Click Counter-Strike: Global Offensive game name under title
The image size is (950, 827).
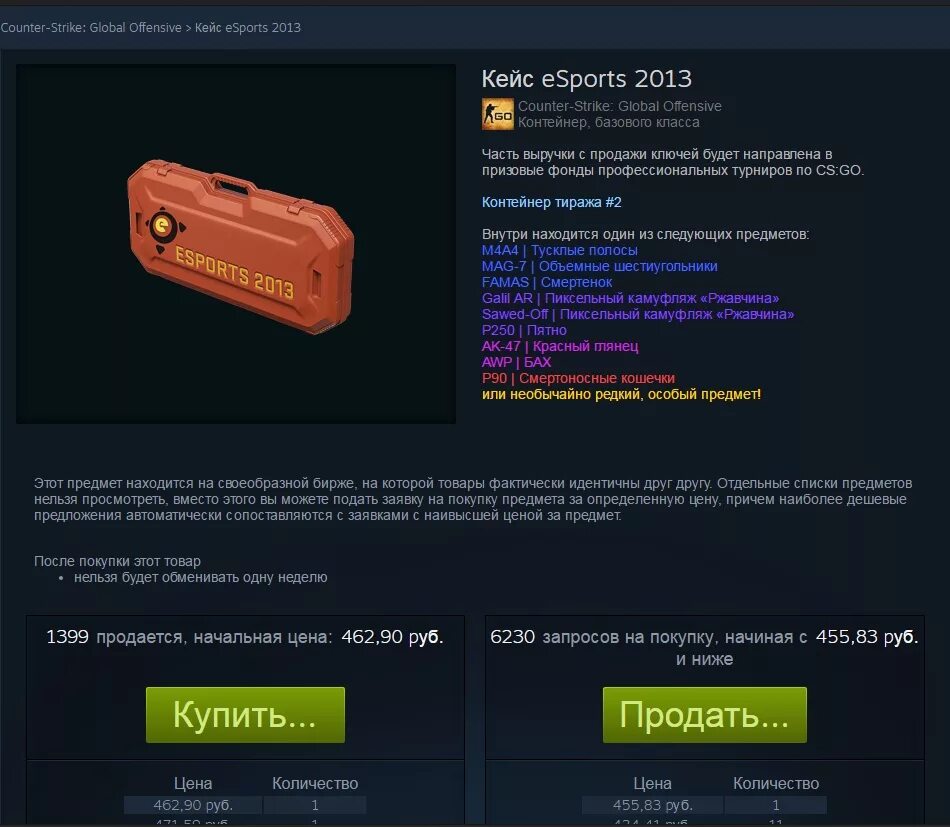[x=619, y=106]
